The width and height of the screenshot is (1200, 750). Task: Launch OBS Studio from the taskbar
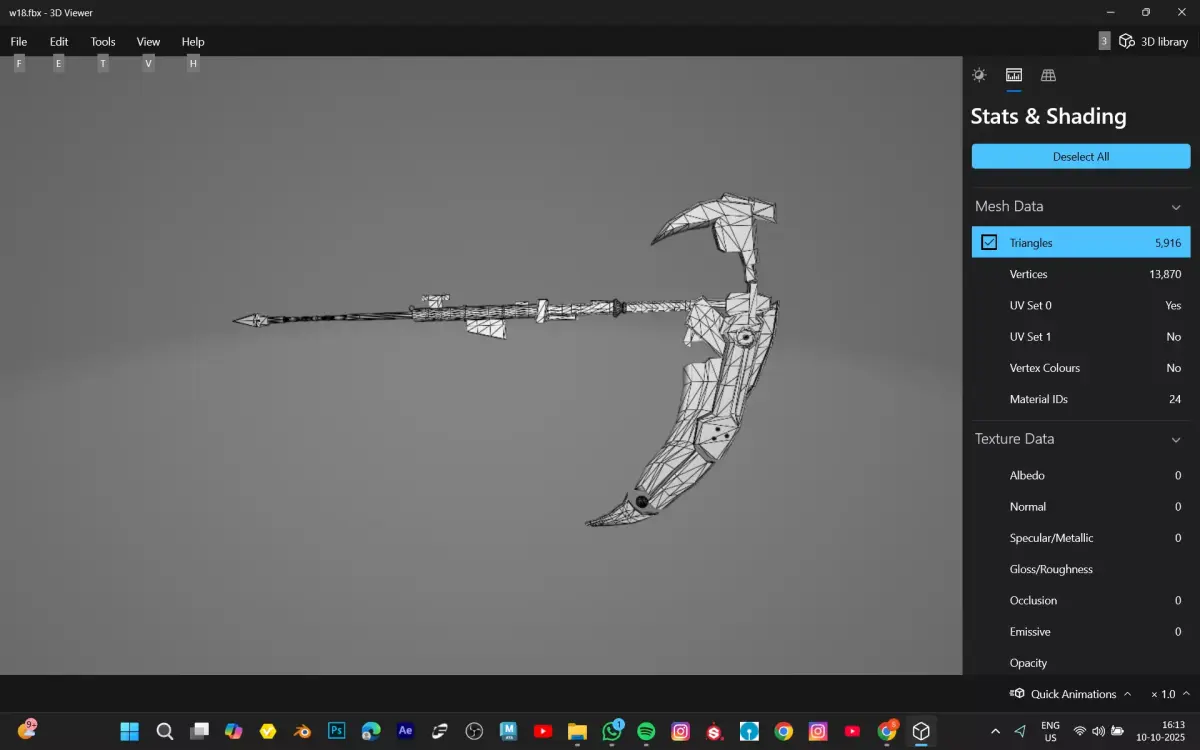(x=474, y=731)
